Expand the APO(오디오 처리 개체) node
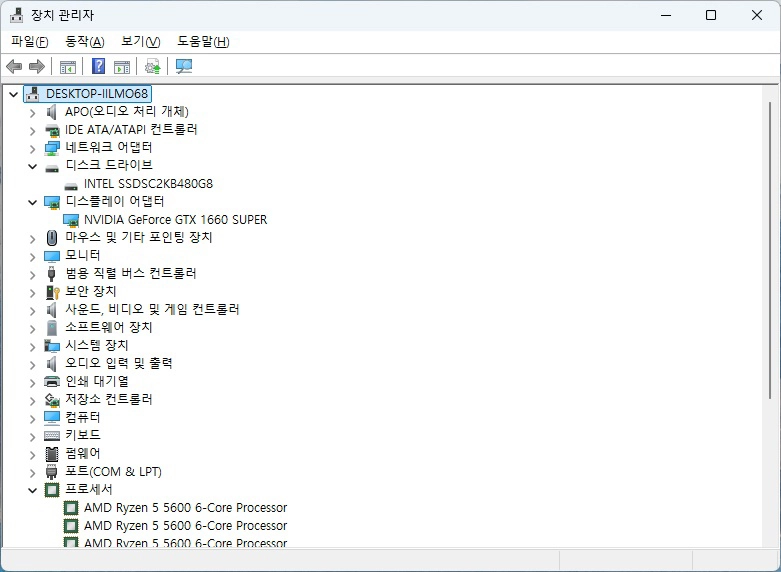 32,113
